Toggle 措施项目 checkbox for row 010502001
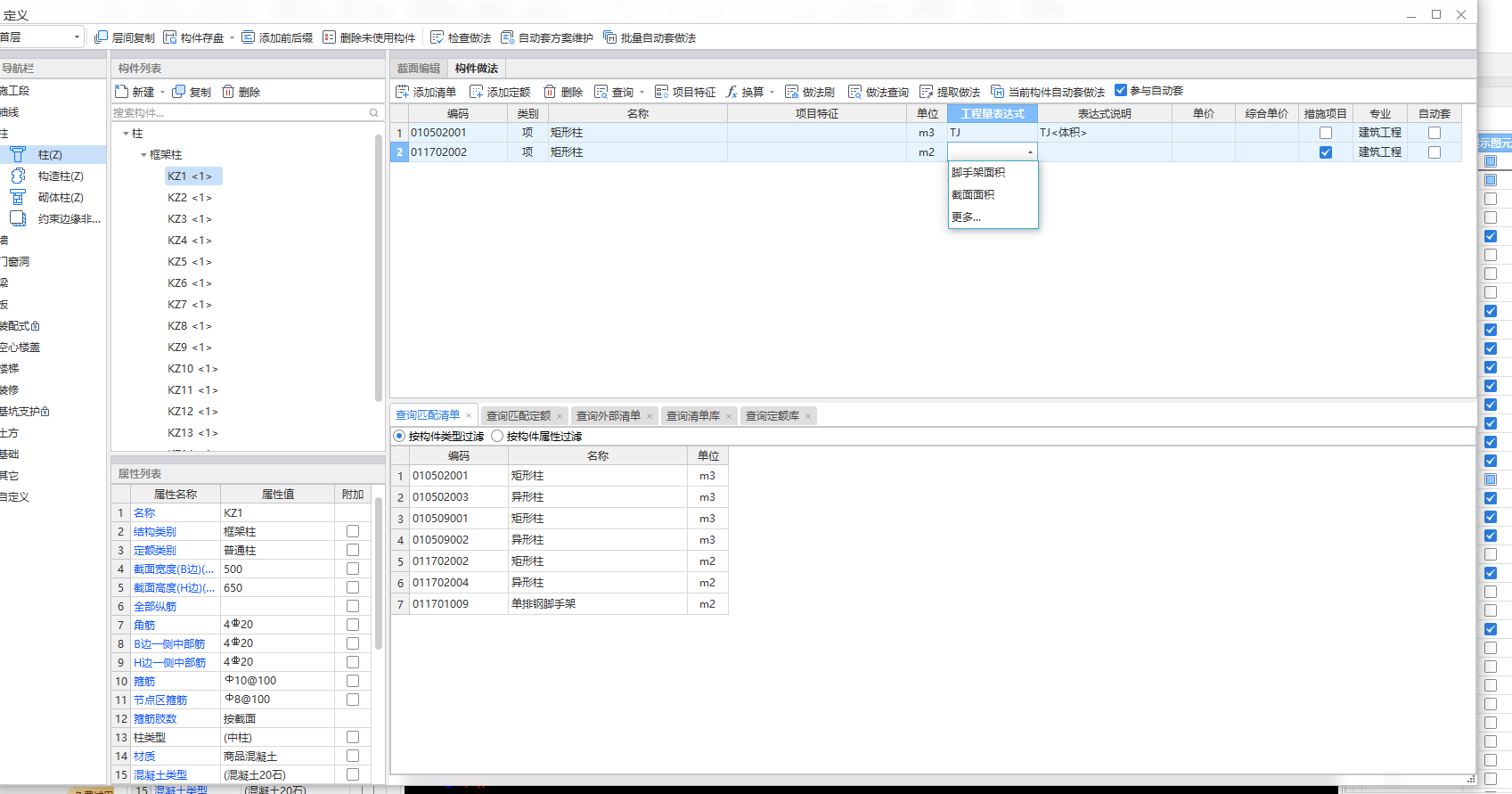The image size is (1512, 794). tap(1326, 133)
